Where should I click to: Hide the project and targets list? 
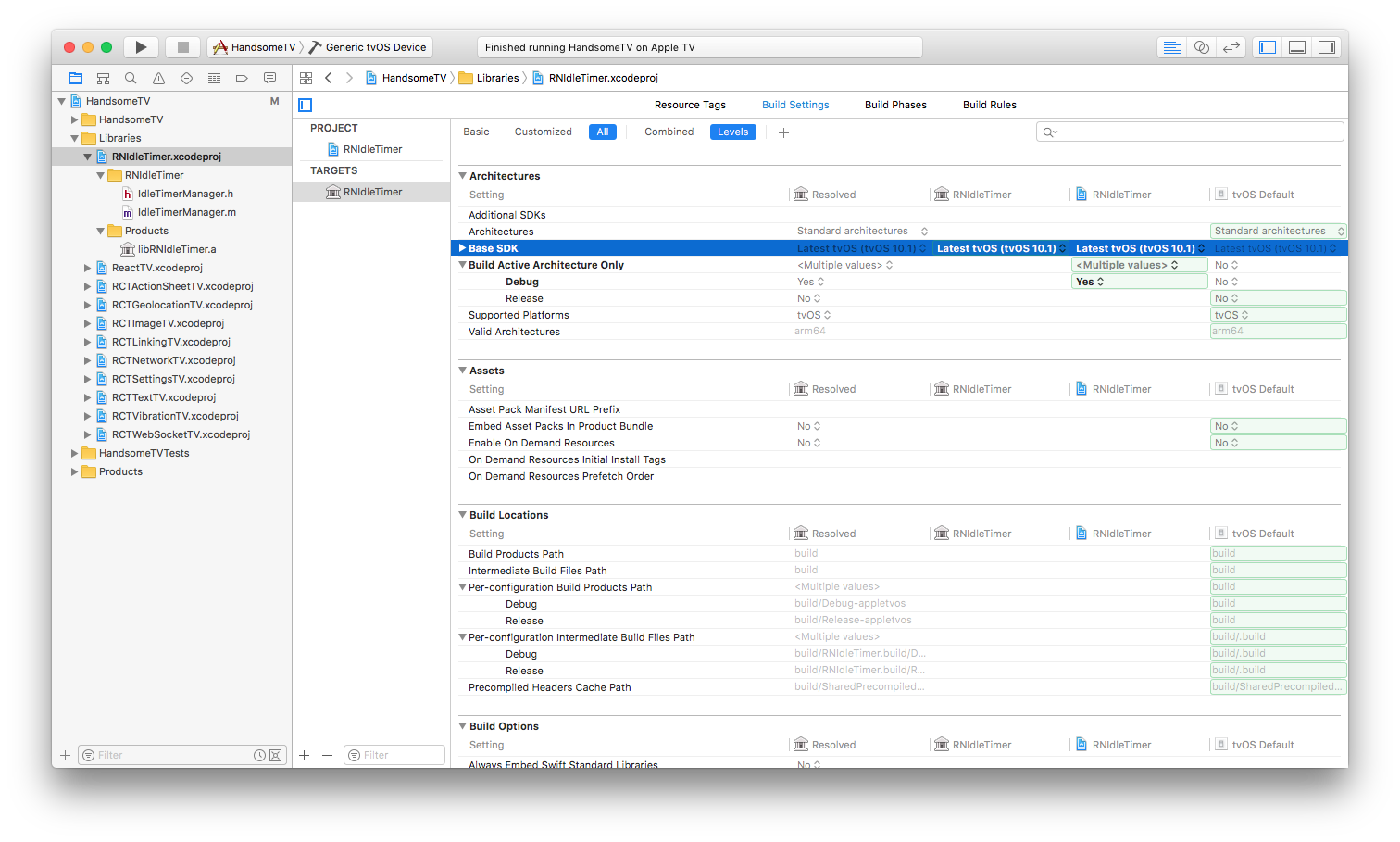tap(306, 106)
